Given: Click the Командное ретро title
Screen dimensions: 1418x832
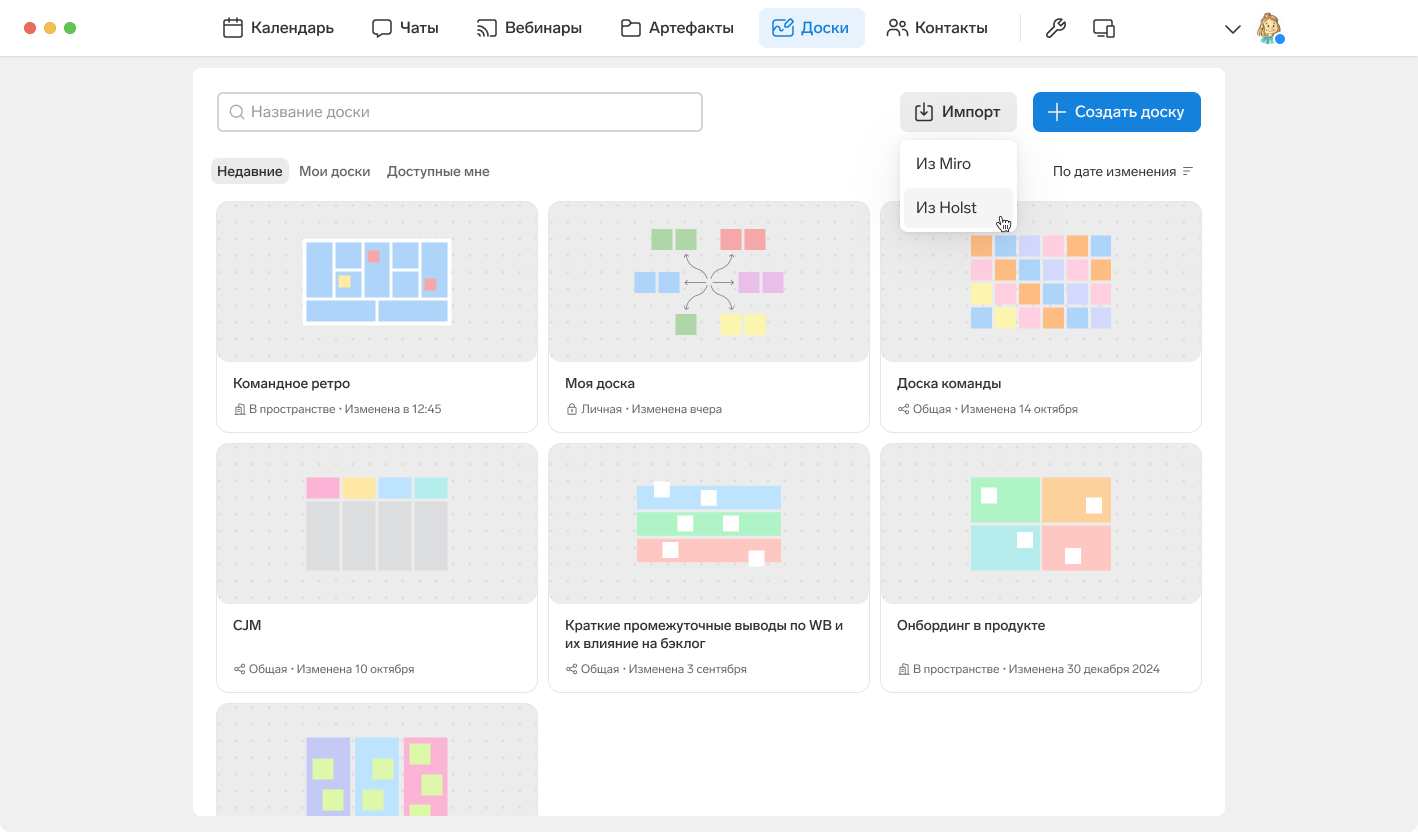Looking at the screenshot, I should click(291, 383).
